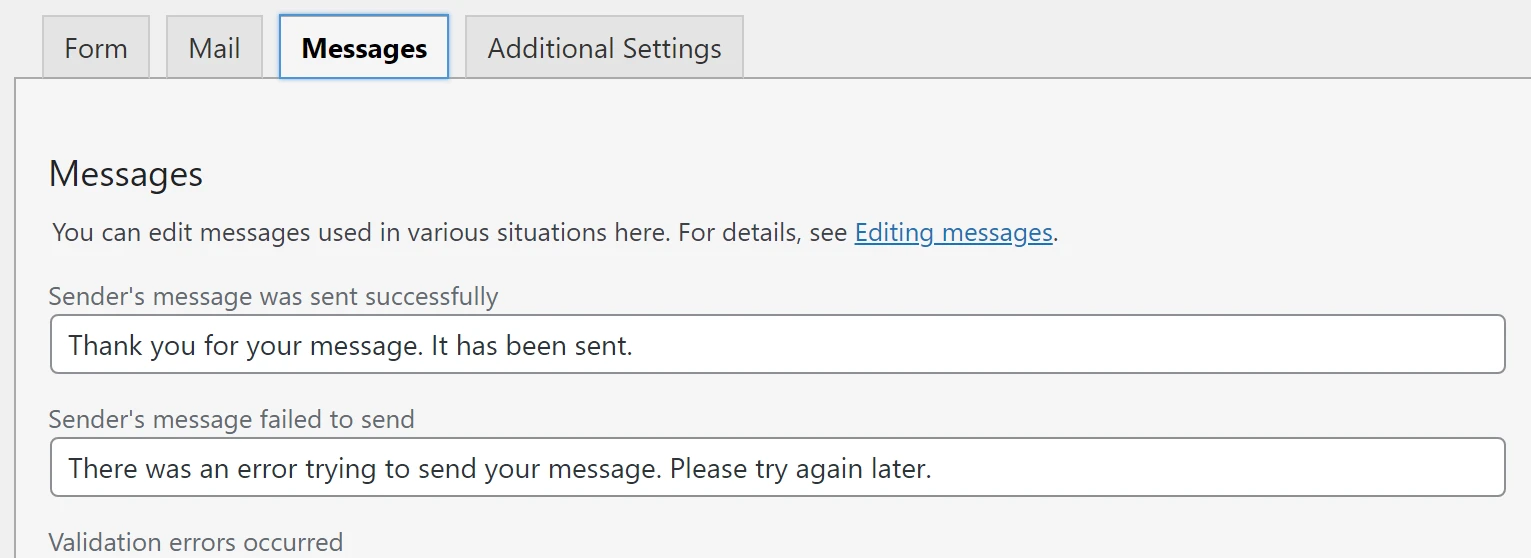Viewport: 1531px width, 558px height.
Task: Switch to the Form tab
Action: point(96,48)
